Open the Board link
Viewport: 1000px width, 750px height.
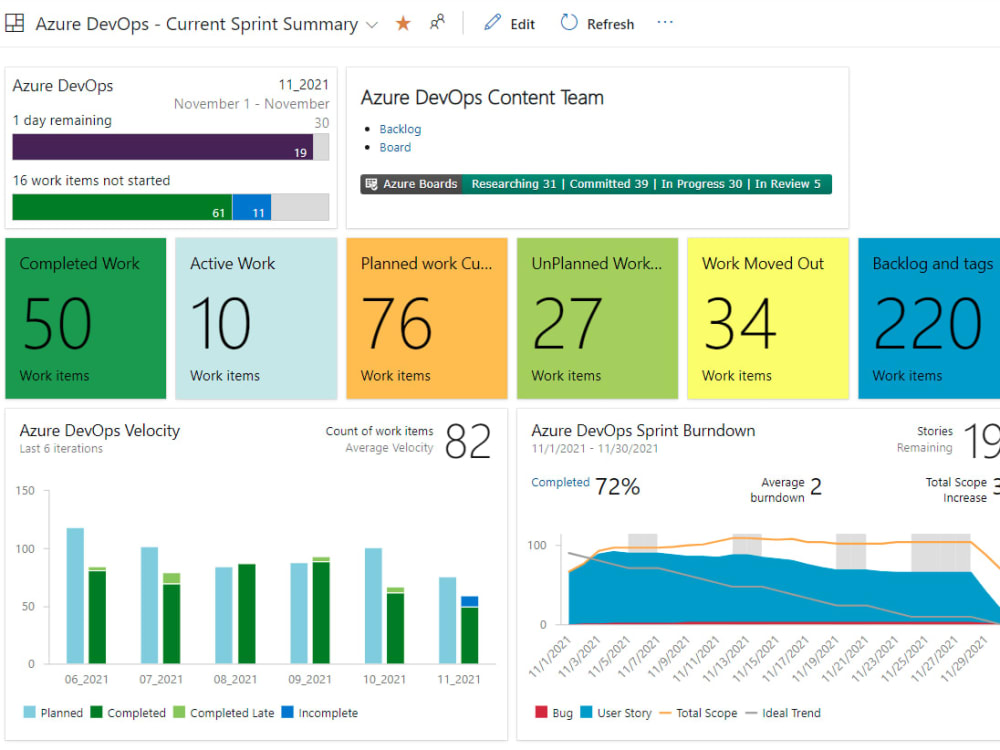(395, 147)
